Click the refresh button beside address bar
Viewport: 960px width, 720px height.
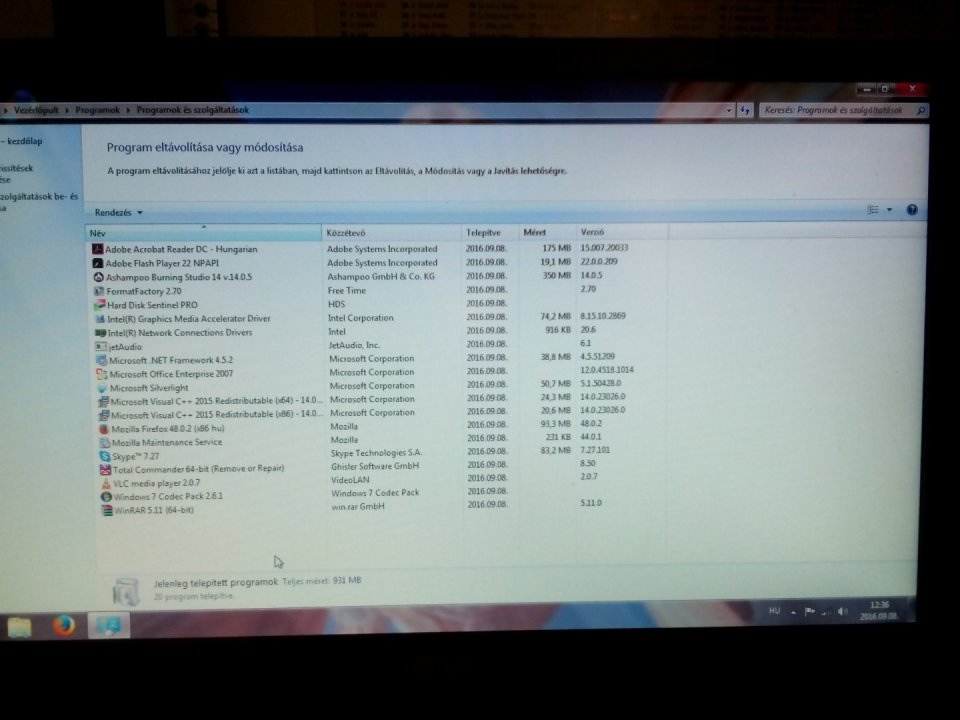click(x=745, y=110)
